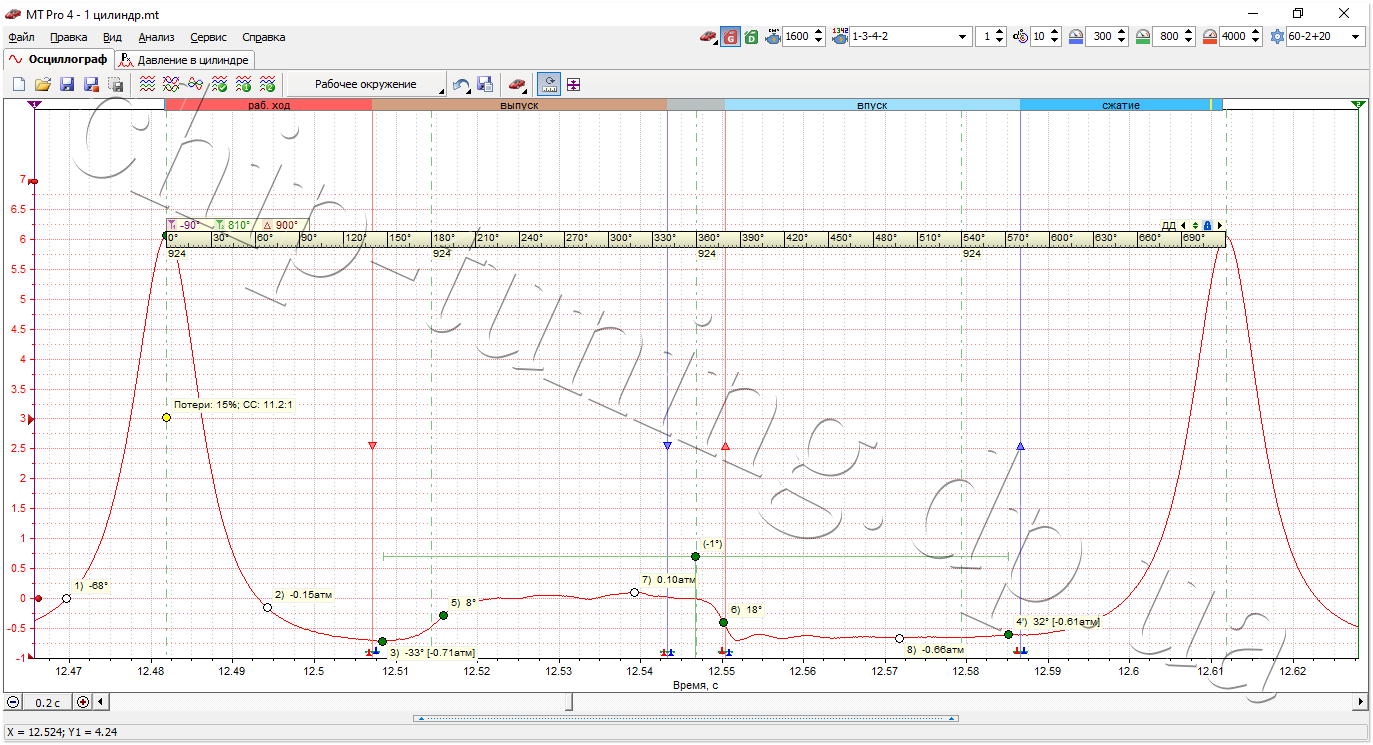The image size is (1373, 745).
Task: Click the 0.2 с time scale button
Action: [48, 702]
